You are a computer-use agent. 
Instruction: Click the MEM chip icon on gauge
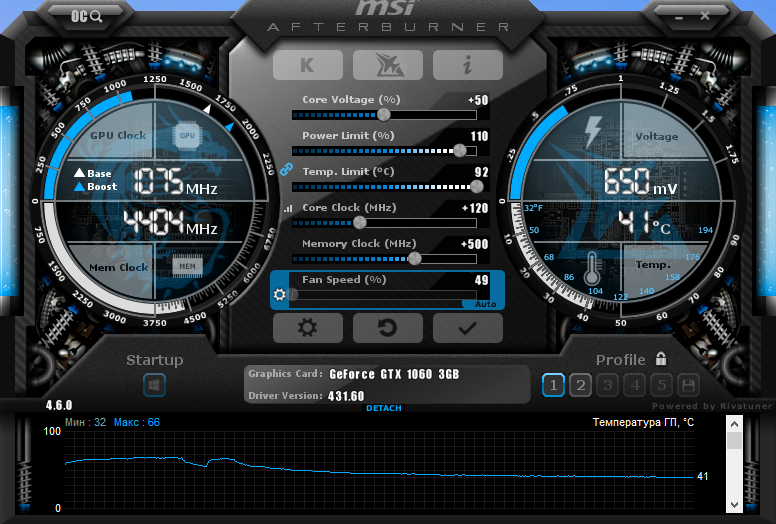pos(187,266)
